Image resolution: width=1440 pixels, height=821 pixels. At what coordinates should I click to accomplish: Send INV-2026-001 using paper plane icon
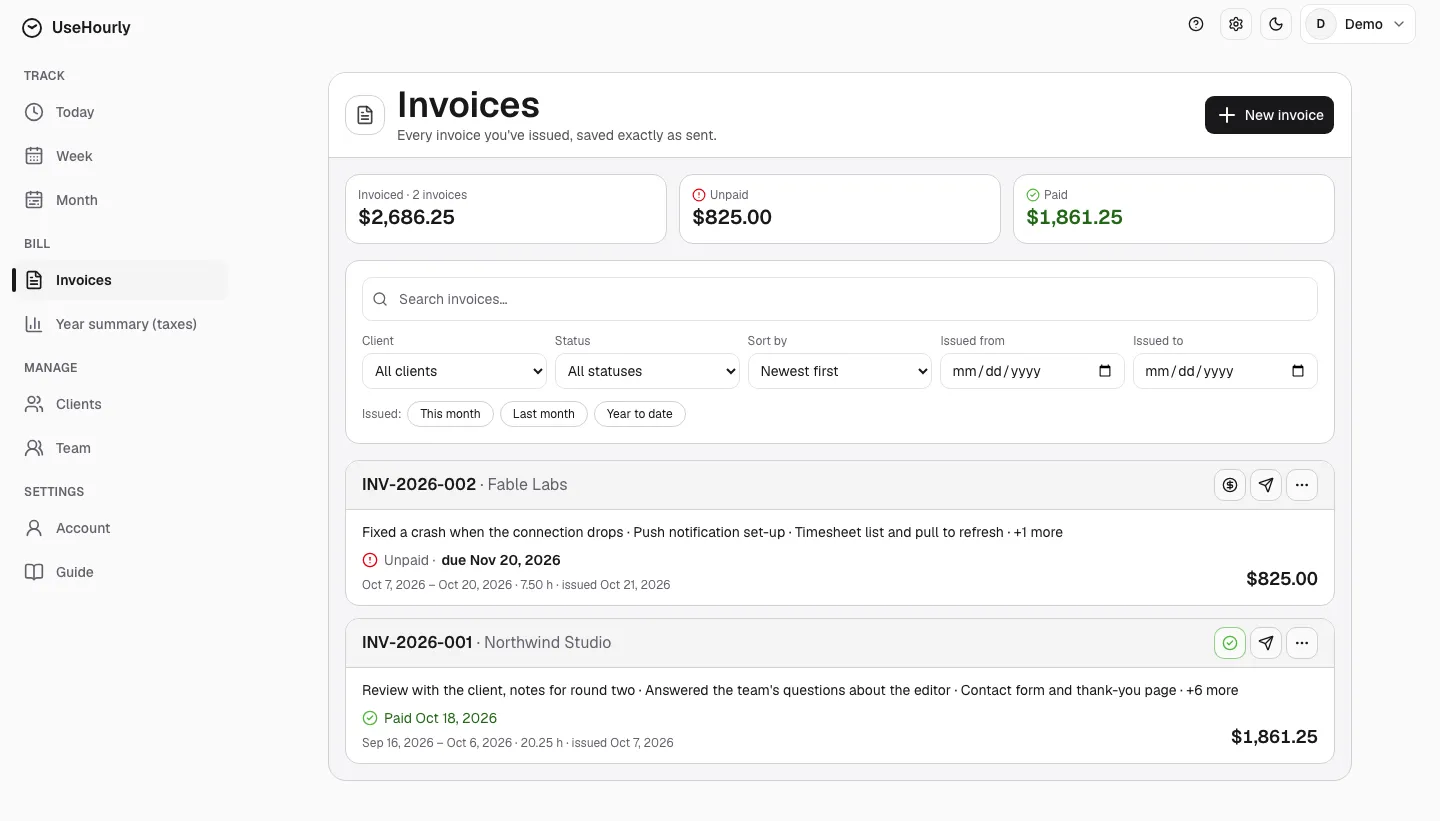[x=1266, y=643]
